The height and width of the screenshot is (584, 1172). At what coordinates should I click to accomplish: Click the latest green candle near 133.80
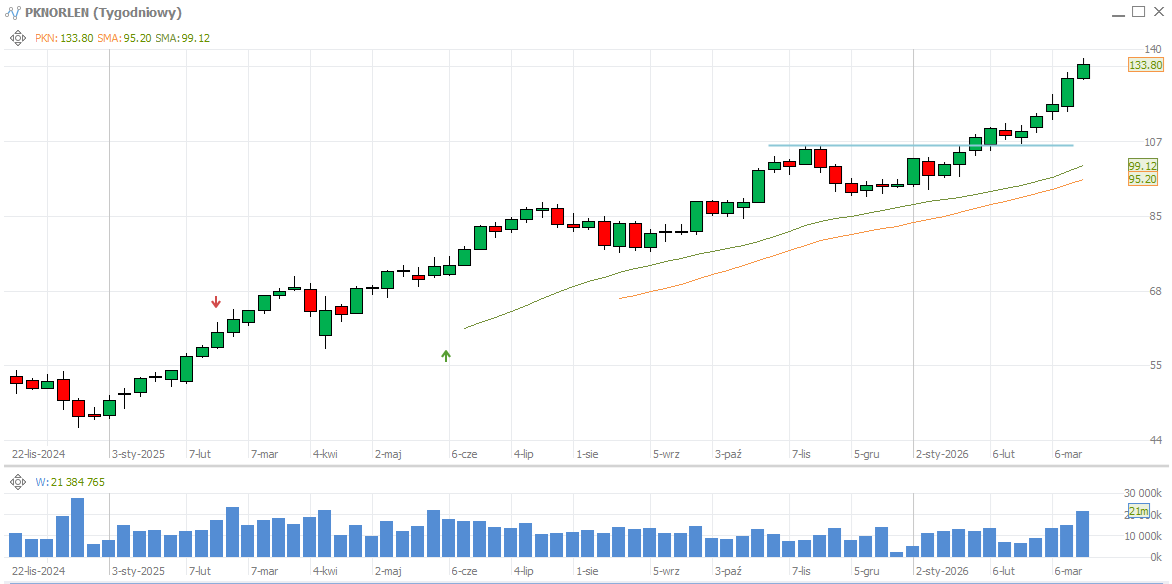tap(1083, 71)
